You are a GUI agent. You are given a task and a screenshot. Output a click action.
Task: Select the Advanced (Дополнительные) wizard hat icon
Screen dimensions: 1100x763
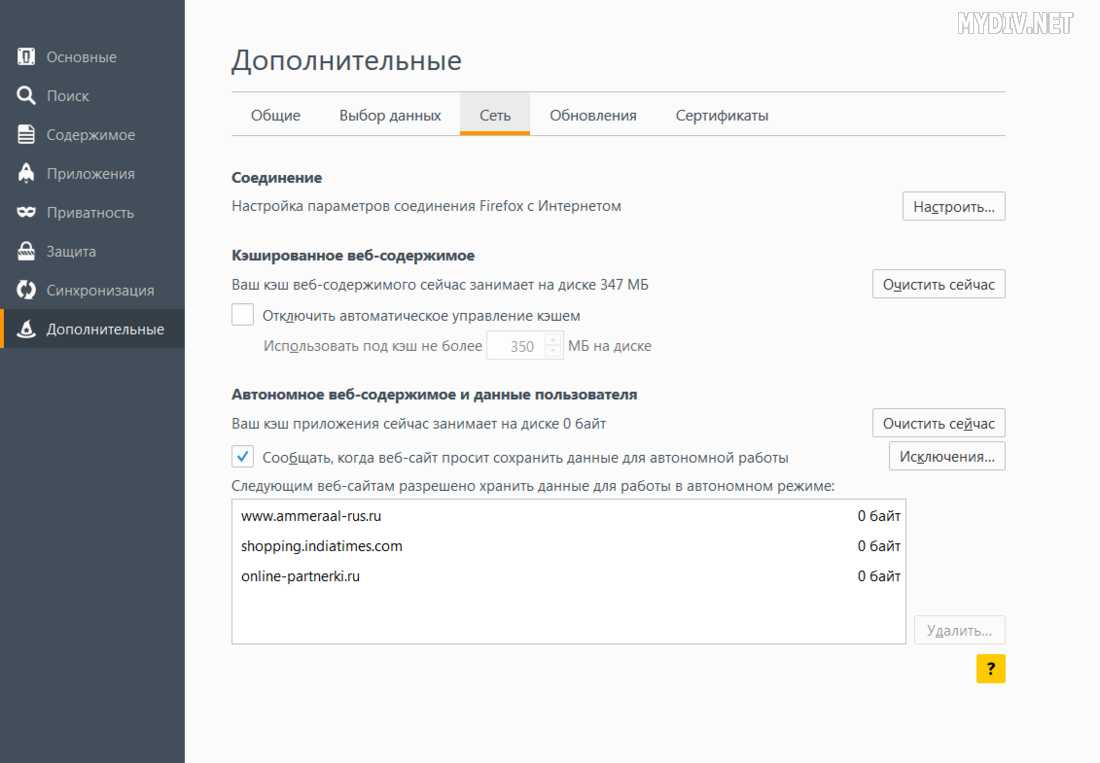(27, 329)
